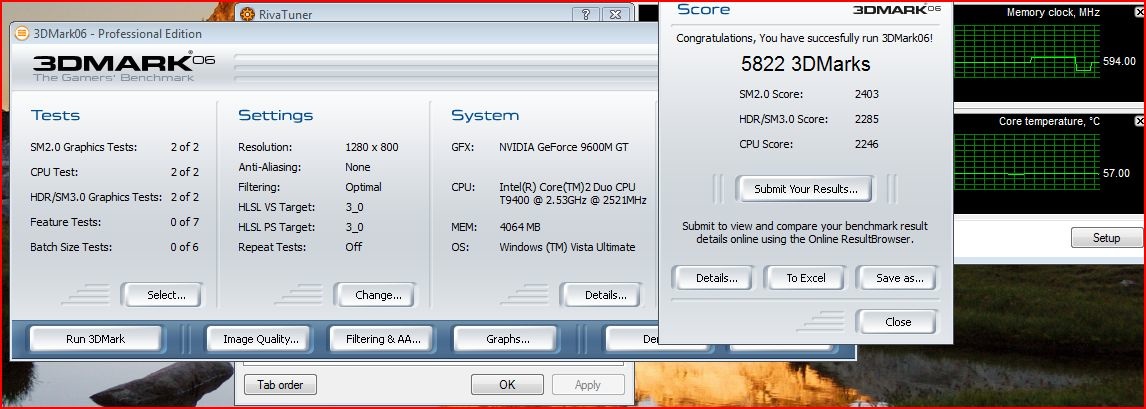
Task: Click Repeat Tests value Off
Action: pyautogui.click(x=353, y=247)
